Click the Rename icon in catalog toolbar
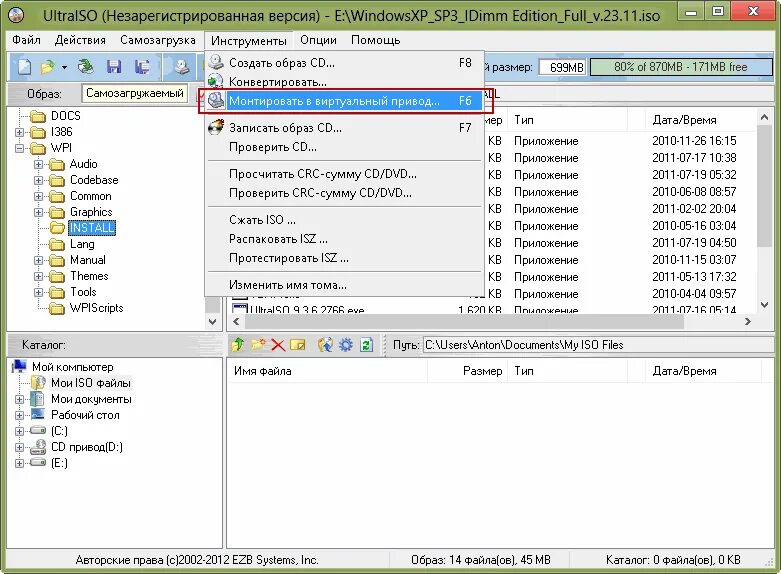 pyautogui.click(x=297, y=344)
